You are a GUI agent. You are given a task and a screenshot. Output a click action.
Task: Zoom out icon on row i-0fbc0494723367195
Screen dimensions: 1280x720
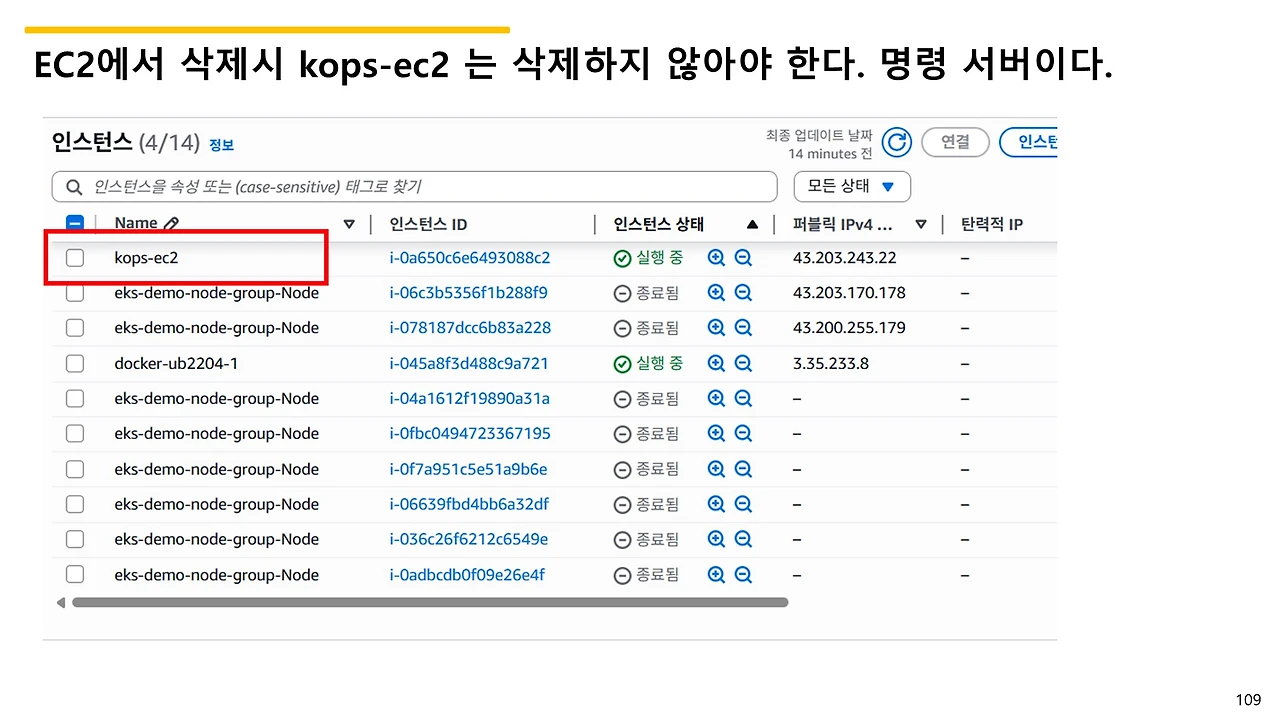[x=743, y=434]
